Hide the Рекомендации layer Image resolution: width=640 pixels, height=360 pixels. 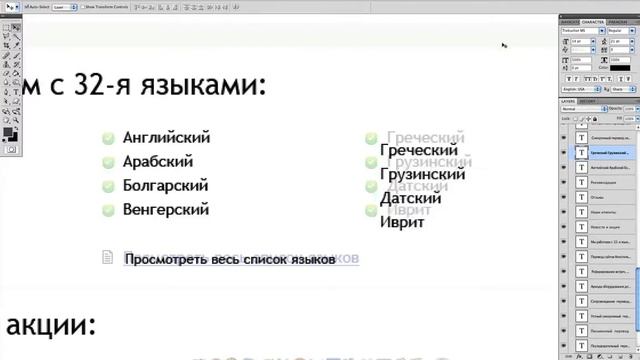coord(564,182)
